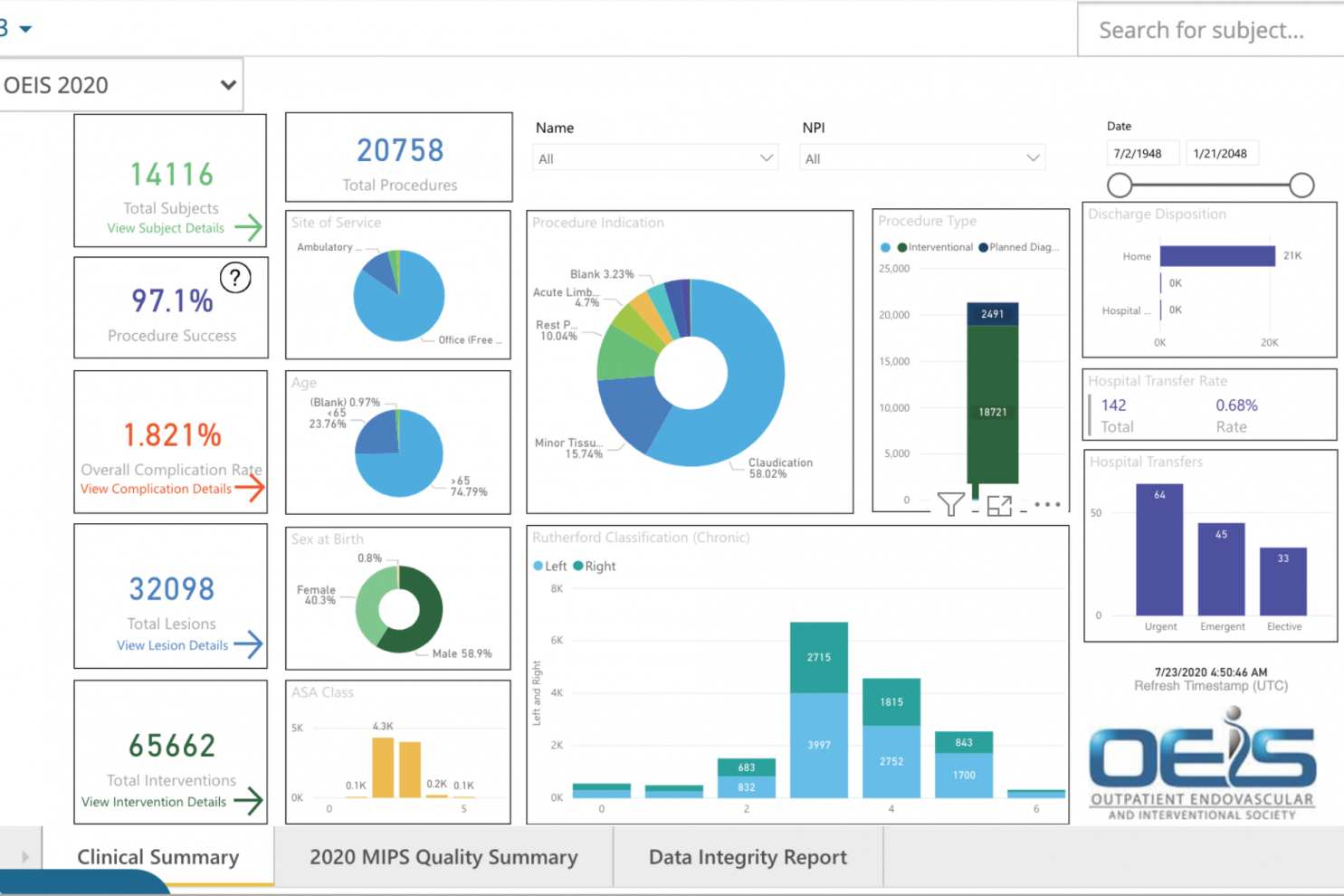This screenshot has height=896, width=1344.
Task: Expand the NPI filter dropdown
Action: (921, 158)
